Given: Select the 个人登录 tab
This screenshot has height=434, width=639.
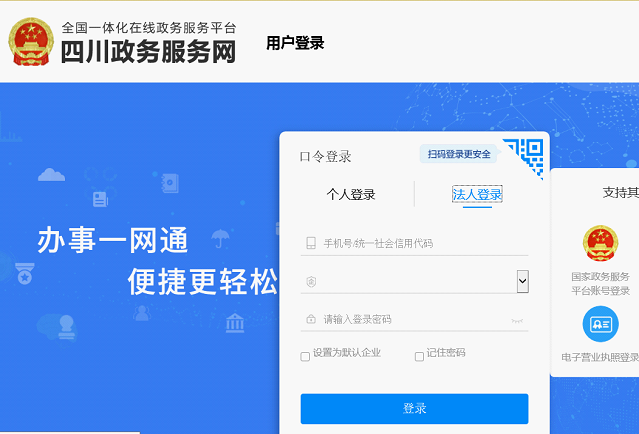Looking at the screenshot, I should [x=350, y=194].
